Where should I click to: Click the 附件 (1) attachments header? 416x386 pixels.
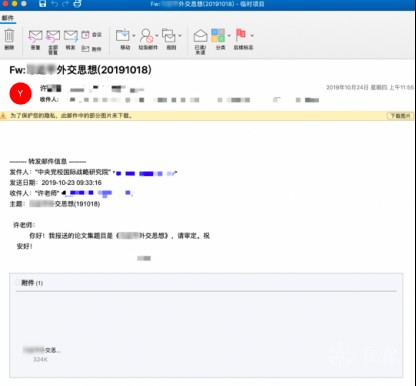(32, 283)
